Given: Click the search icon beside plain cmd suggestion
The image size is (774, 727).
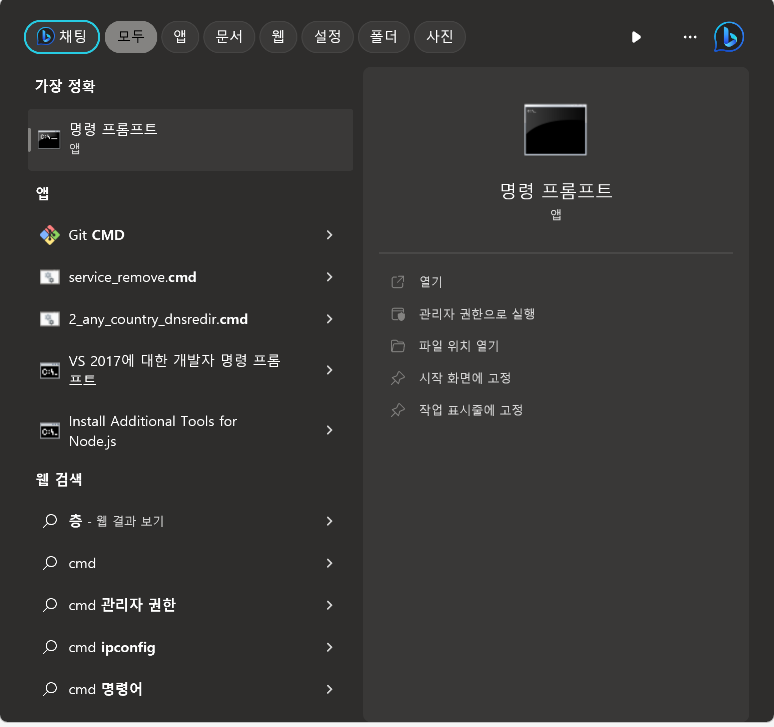Looking at the screenshot, I should pyautogui.click(x=50, y=563).
